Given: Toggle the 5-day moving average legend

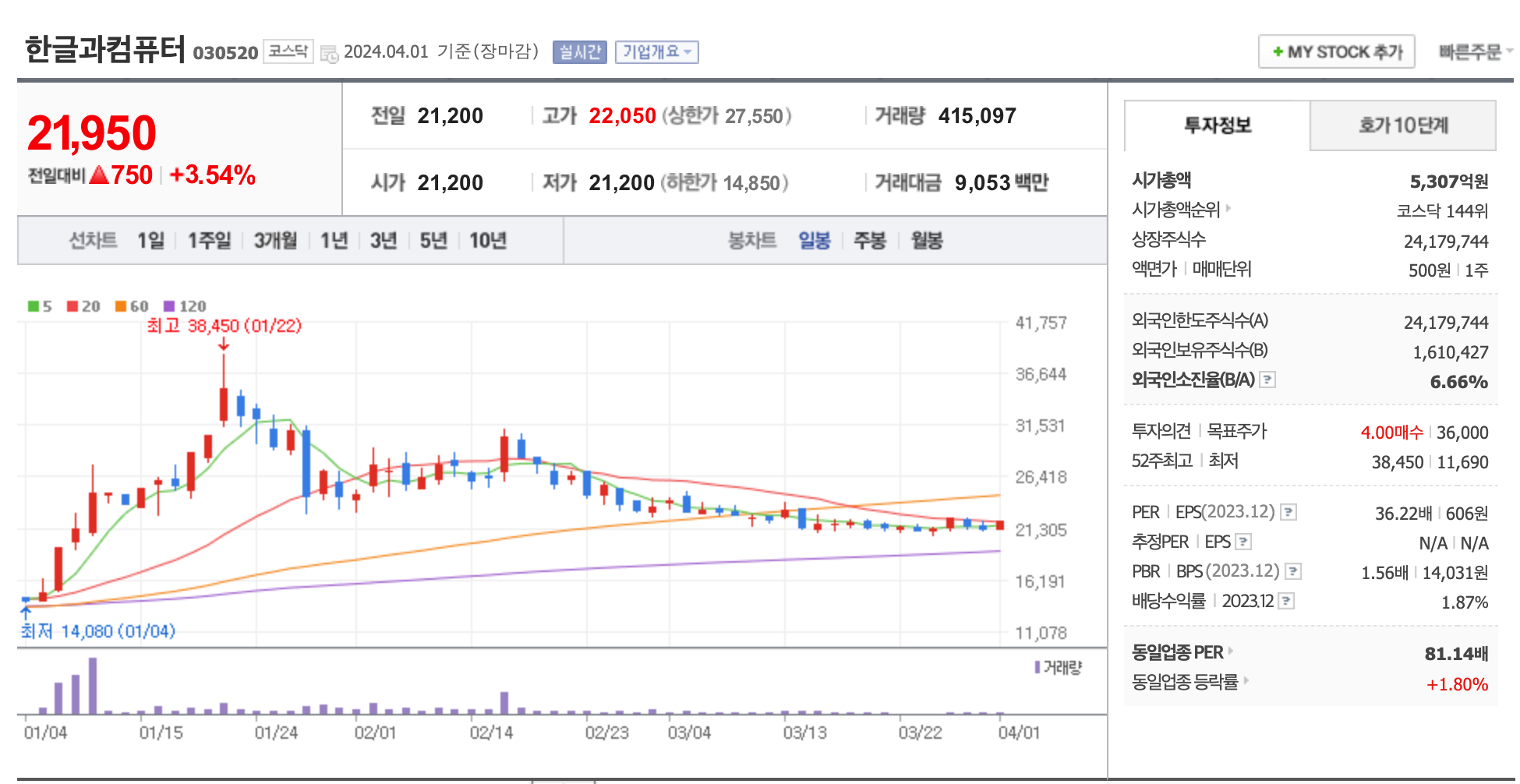Looking at the screenshot, I should (x=39, y=306).
